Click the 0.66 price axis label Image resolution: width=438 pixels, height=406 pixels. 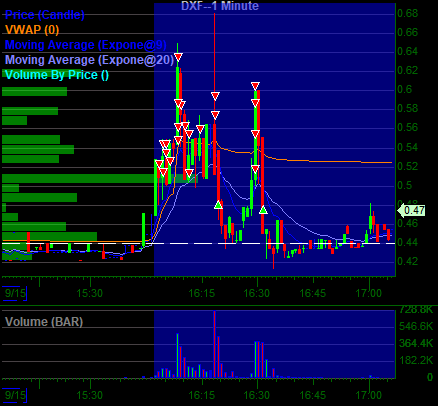click(x=407, y=32)
